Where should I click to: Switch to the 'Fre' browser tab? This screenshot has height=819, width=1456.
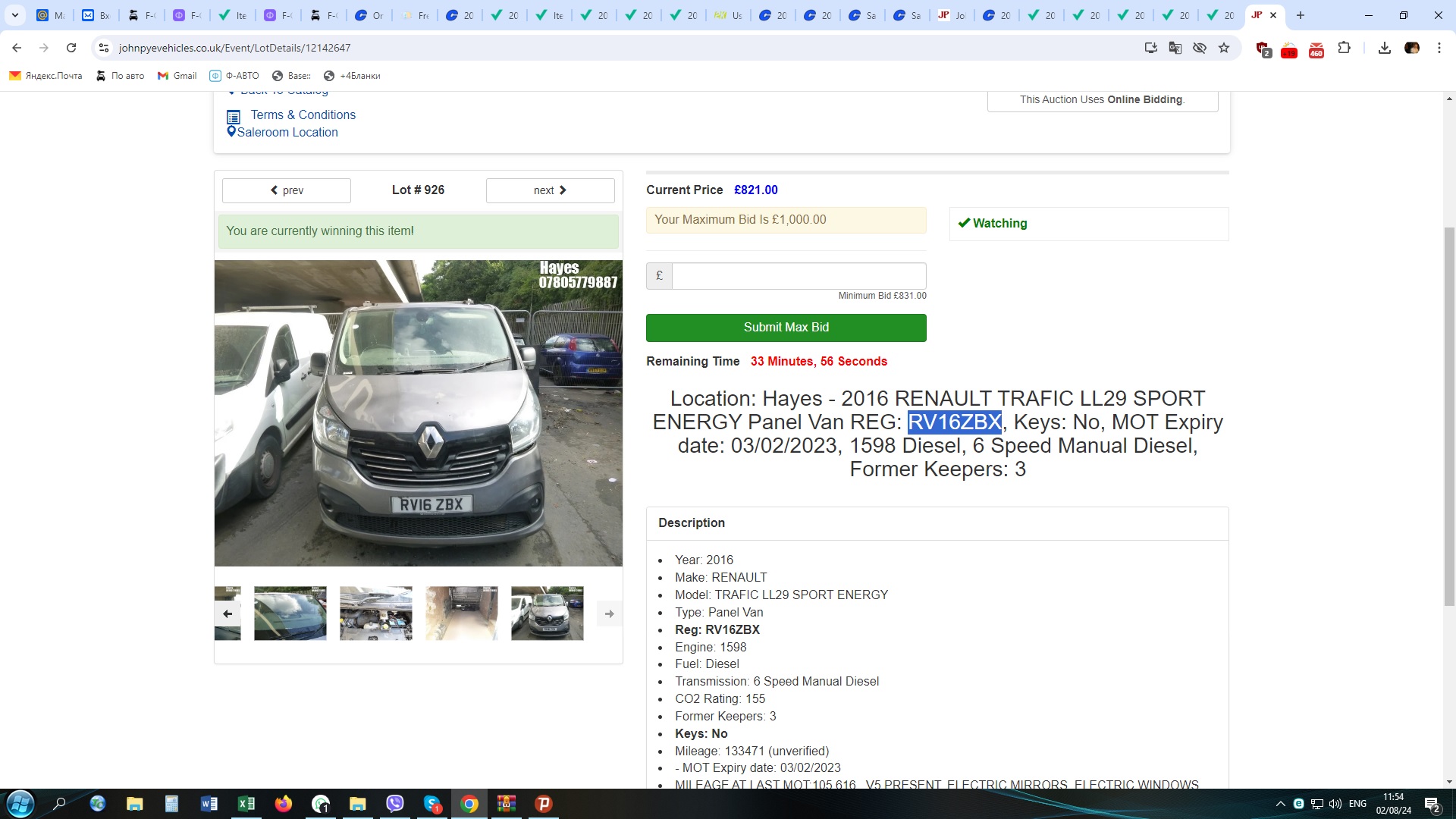(x=415, y=15)
